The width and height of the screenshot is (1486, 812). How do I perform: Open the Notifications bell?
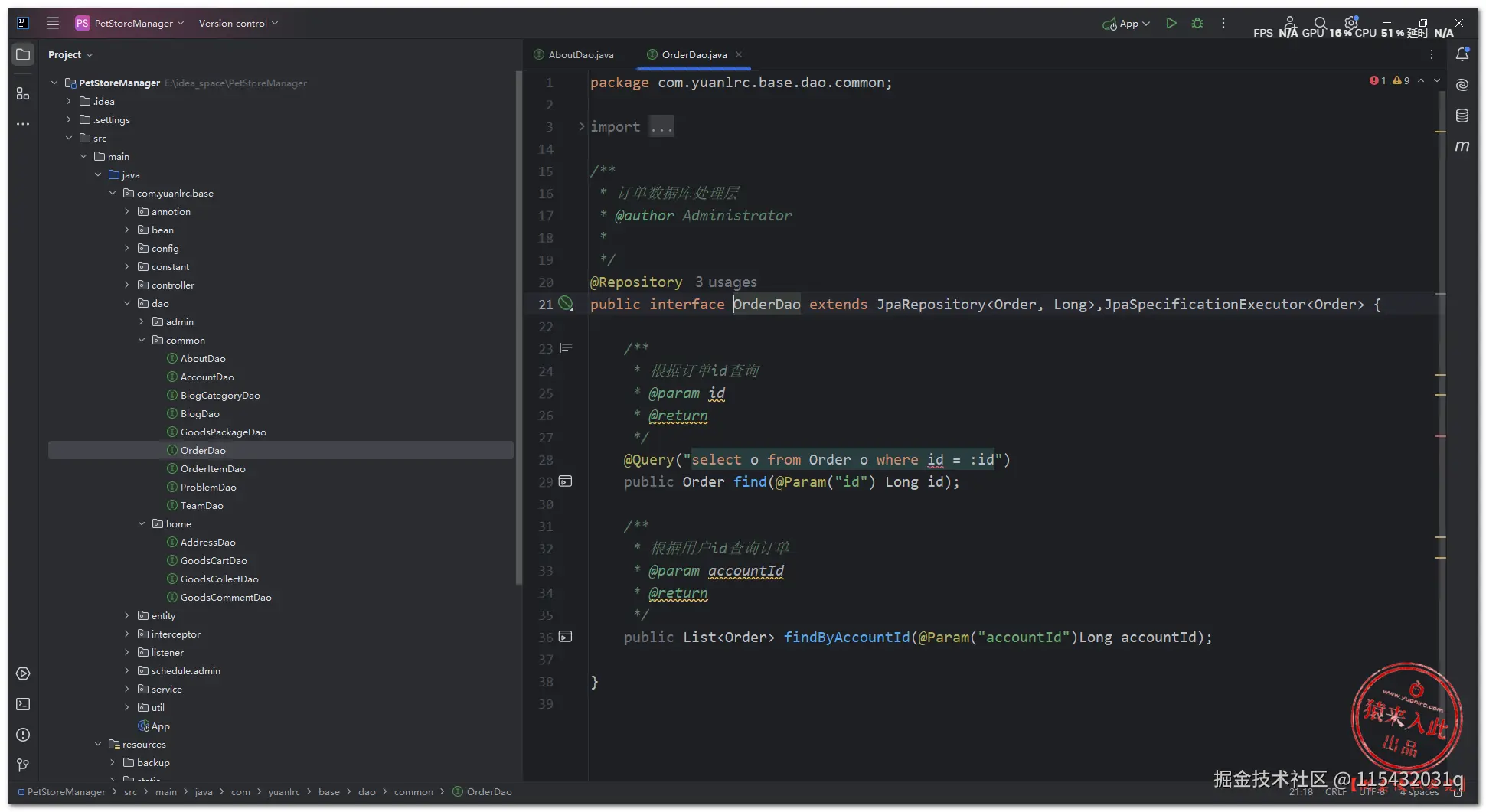(x=1462, y=54)
